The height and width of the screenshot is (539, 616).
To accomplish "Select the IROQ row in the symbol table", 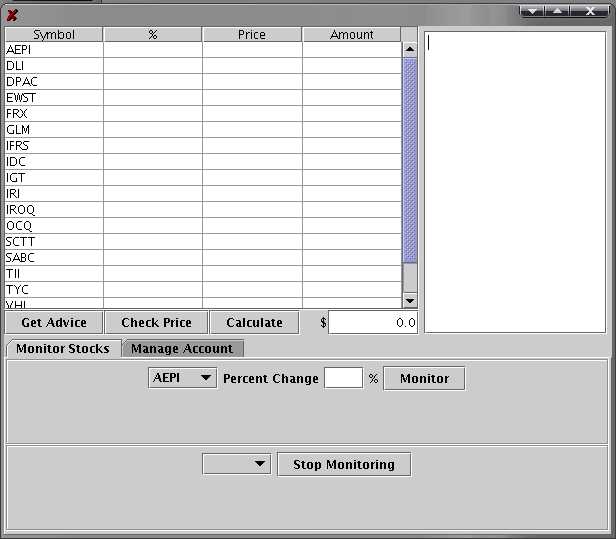I will click(54, 210).
